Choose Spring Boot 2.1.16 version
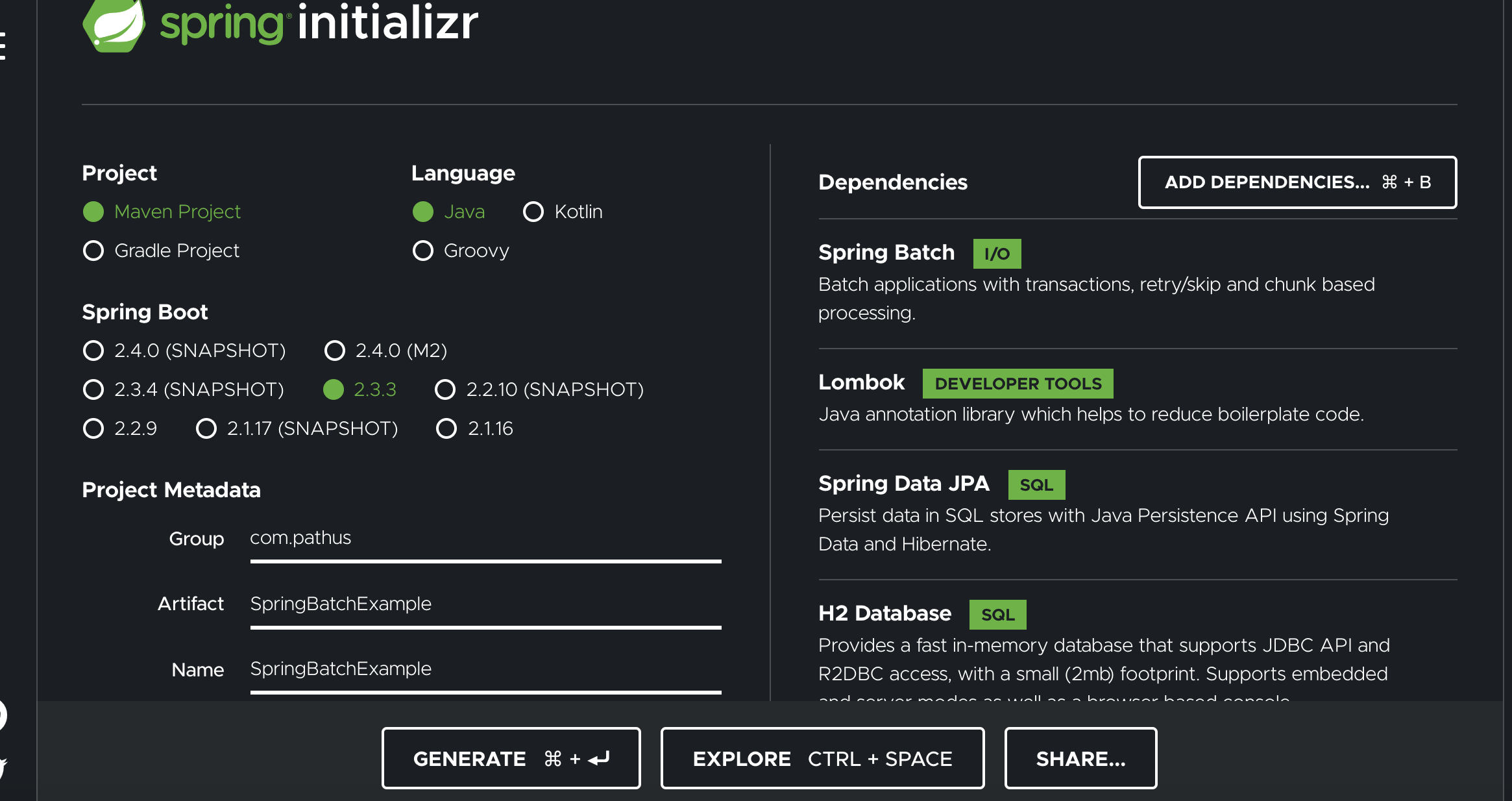Image resolution: width=1512 pixels, height=801 pixels. (446, 428)
